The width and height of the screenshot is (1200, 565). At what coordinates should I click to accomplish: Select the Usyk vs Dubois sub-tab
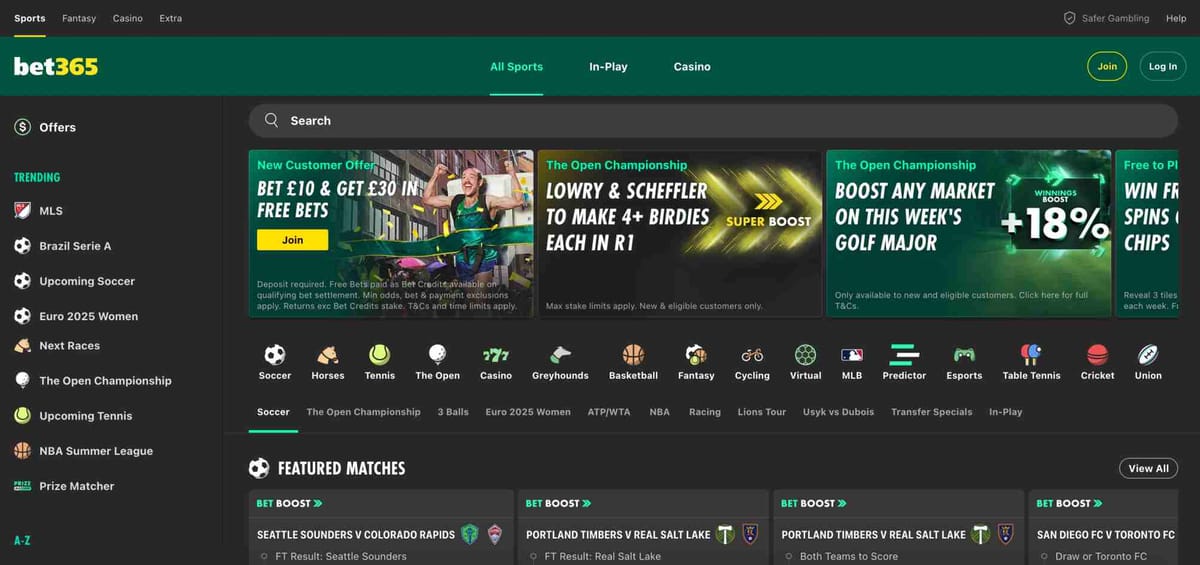pos(838,412)
